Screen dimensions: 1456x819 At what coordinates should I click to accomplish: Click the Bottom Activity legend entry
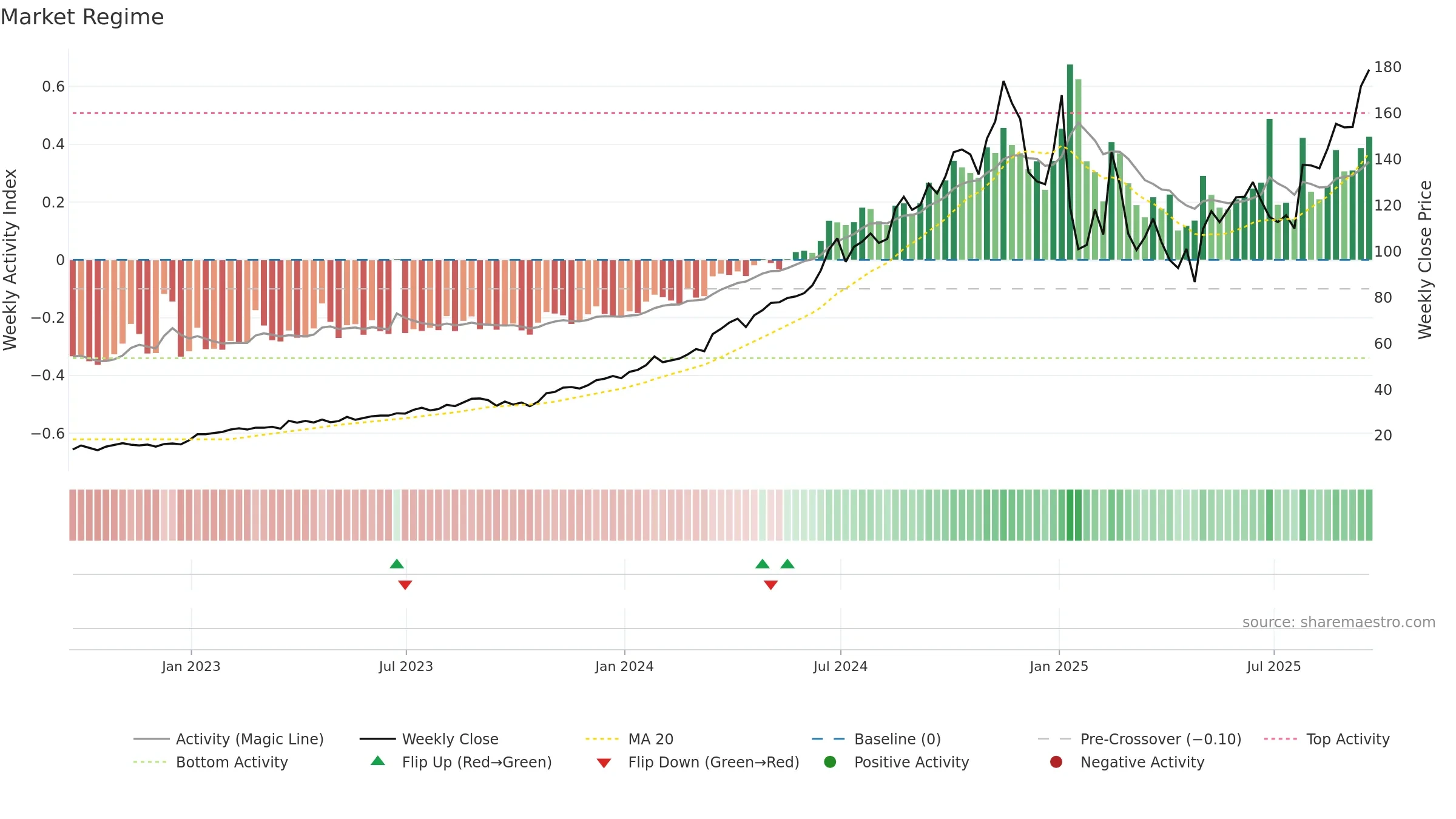click(x=211, y=762)
